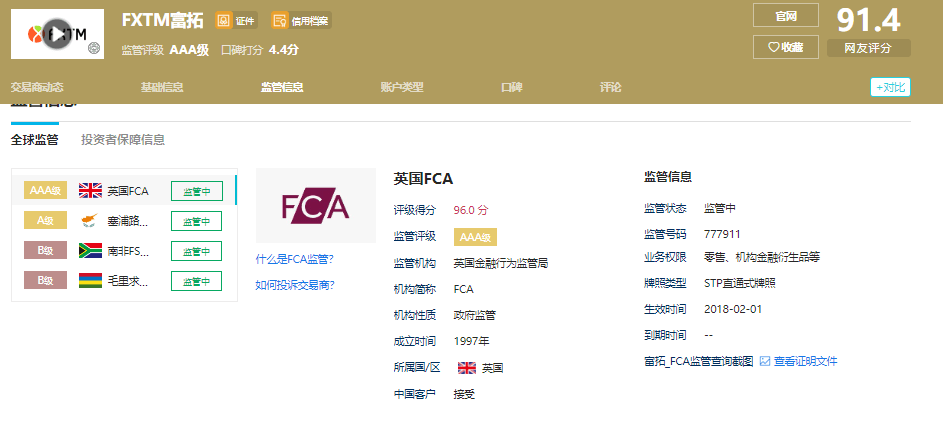
Task: Click the FXTM富拓 broker title
Action: click(x=162, y=20)
